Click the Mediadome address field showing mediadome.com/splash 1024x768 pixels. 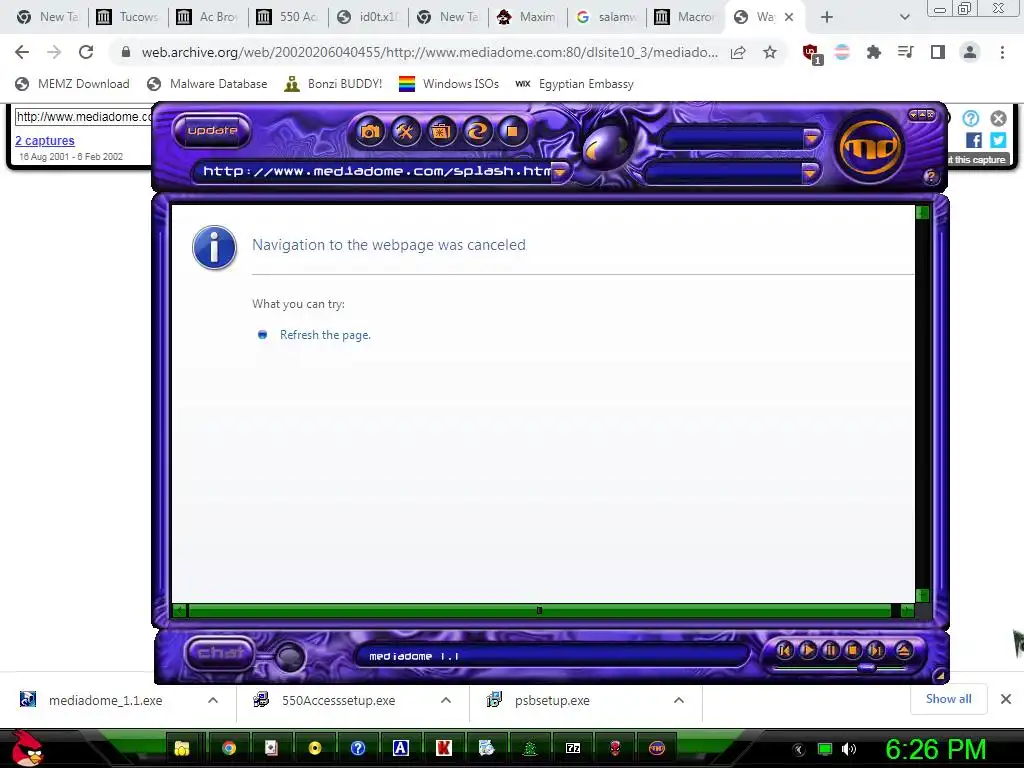375,172
